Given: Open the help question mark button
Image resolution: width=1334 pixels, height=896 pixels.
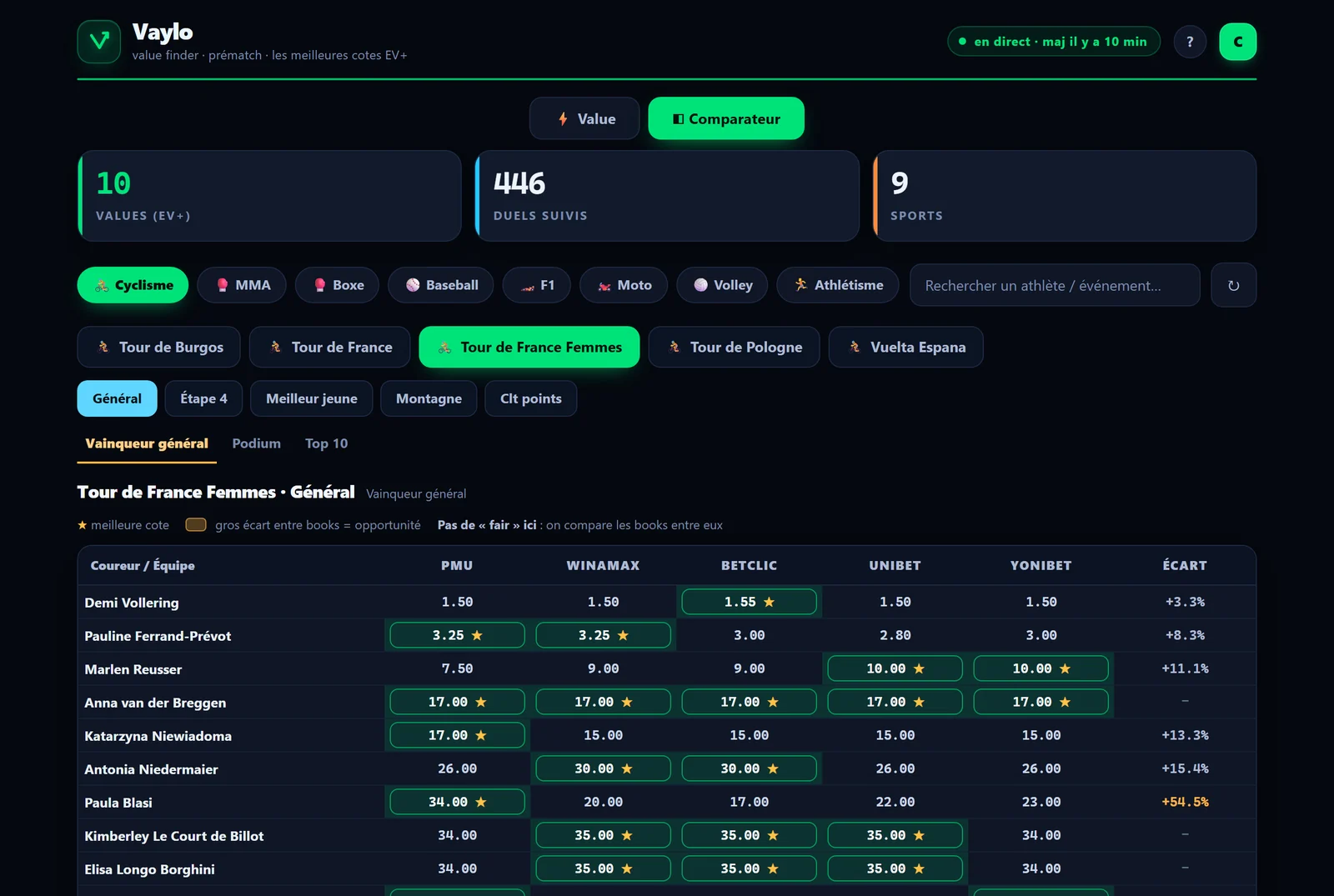Looking at the screenshot, I should point(1190,42).
